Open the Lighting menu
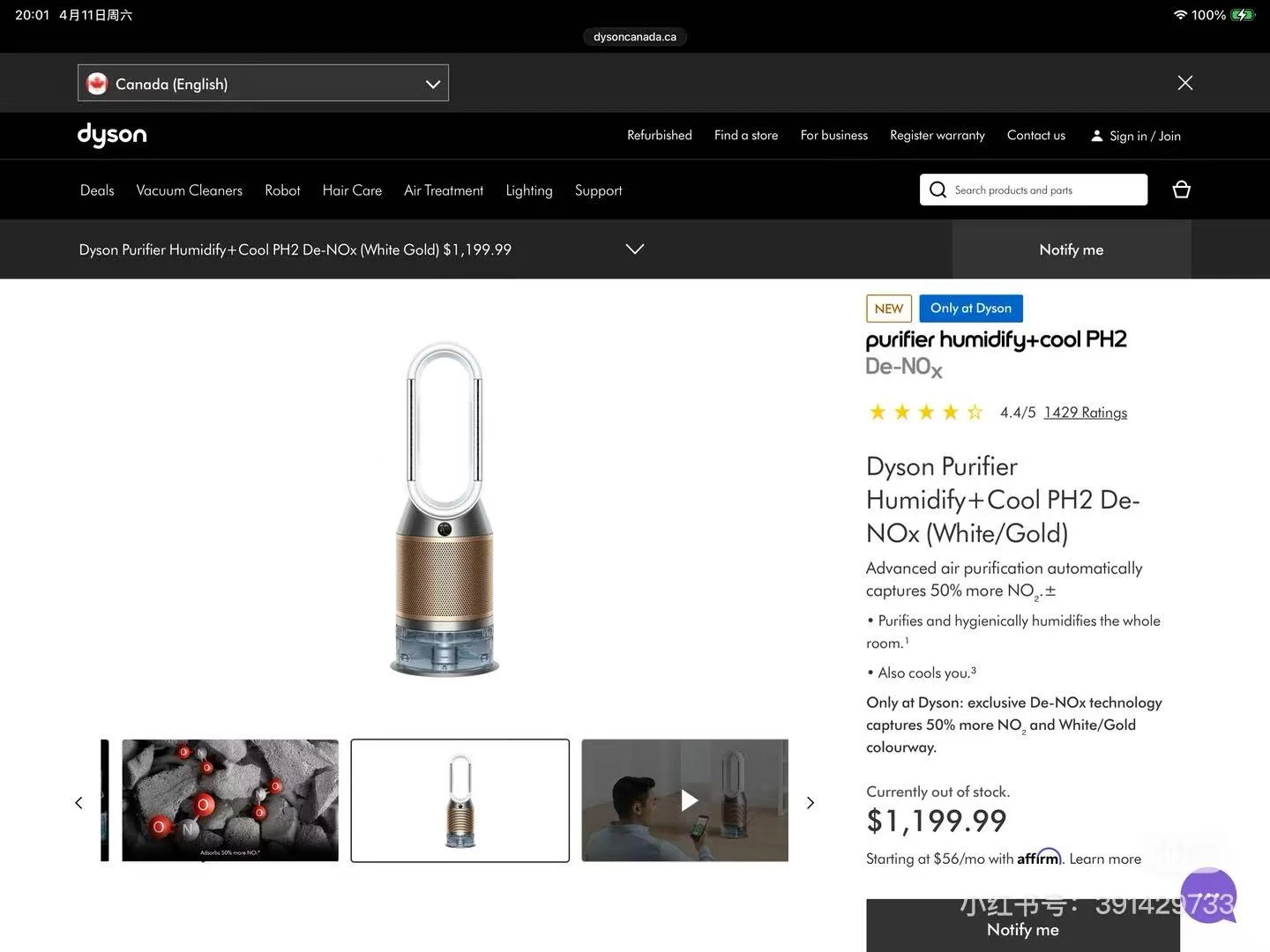The image size is (1270, 952). [529, 190]
